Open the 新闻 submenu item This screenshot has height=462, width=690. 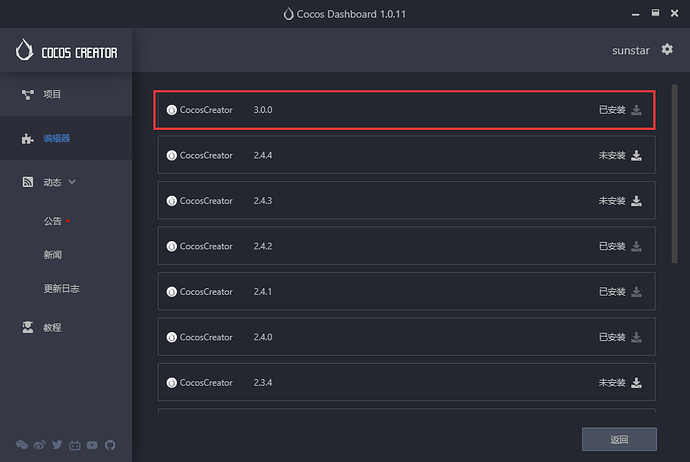click(x=52, y=255)
